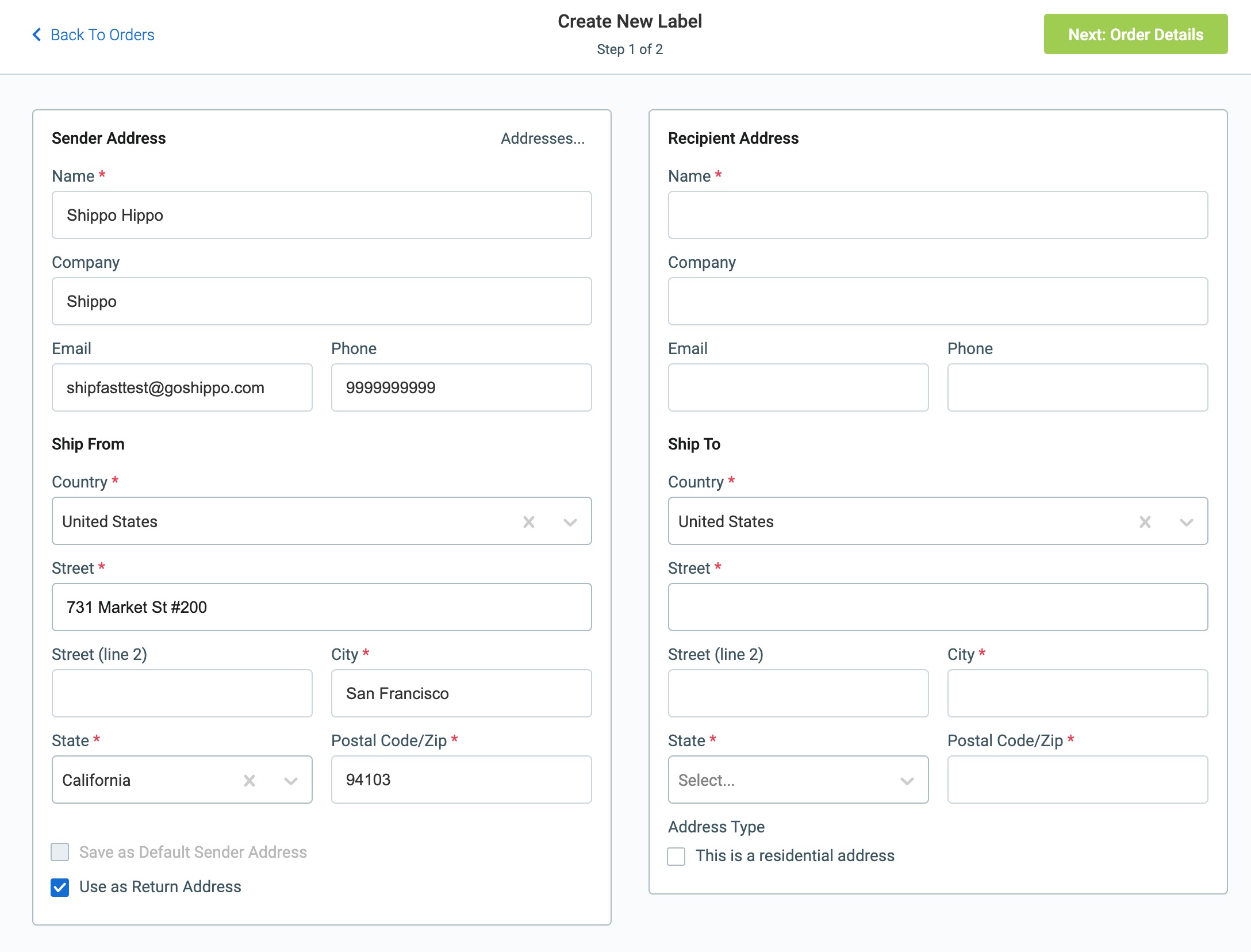The width and height of the screenshot is (1251, 952).
Task: Click Use as Return Address label text
Action: tap(160, 886)
